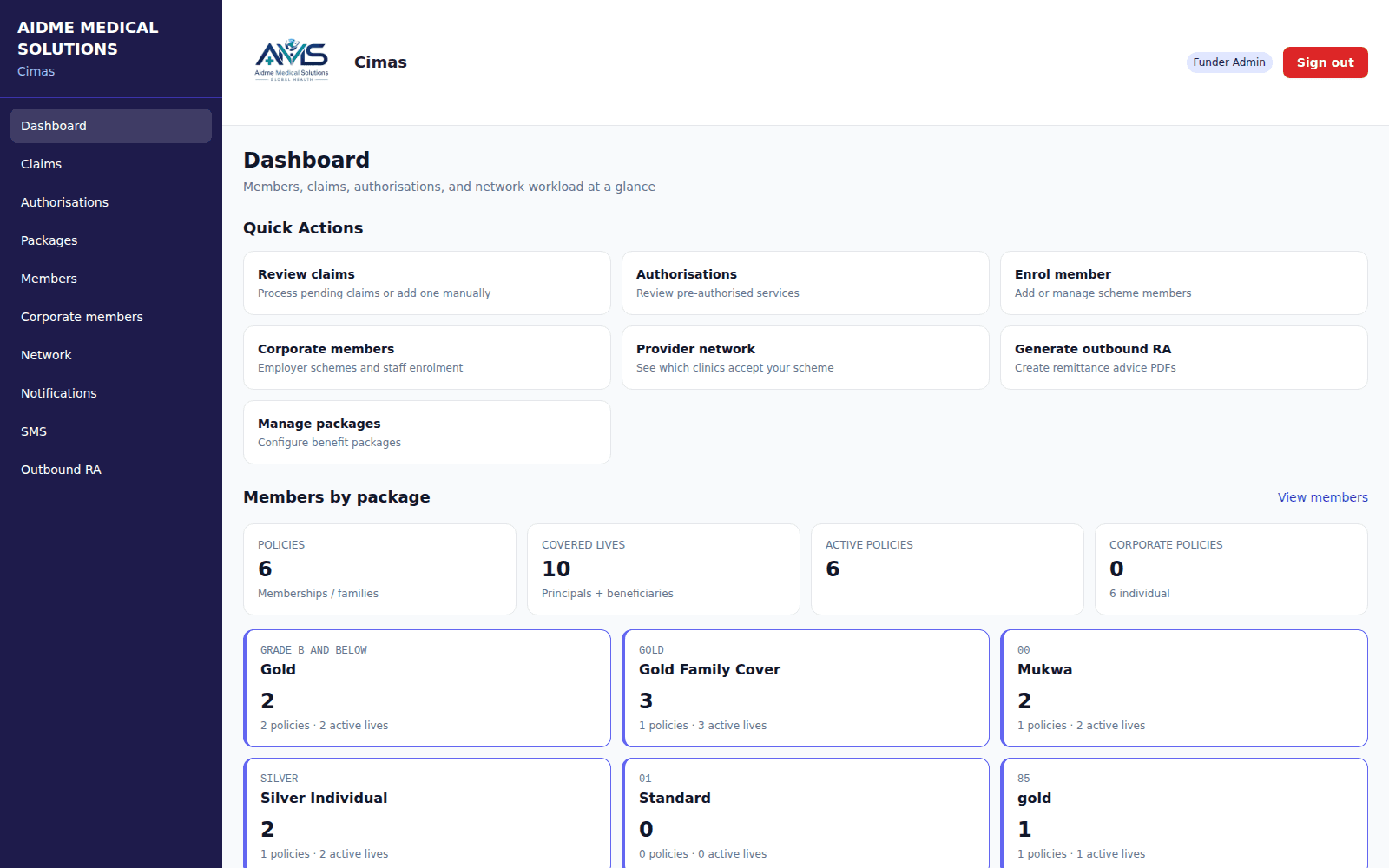Select the Provider network quick action
The image size is (1389, 868).
pos(806,358)
